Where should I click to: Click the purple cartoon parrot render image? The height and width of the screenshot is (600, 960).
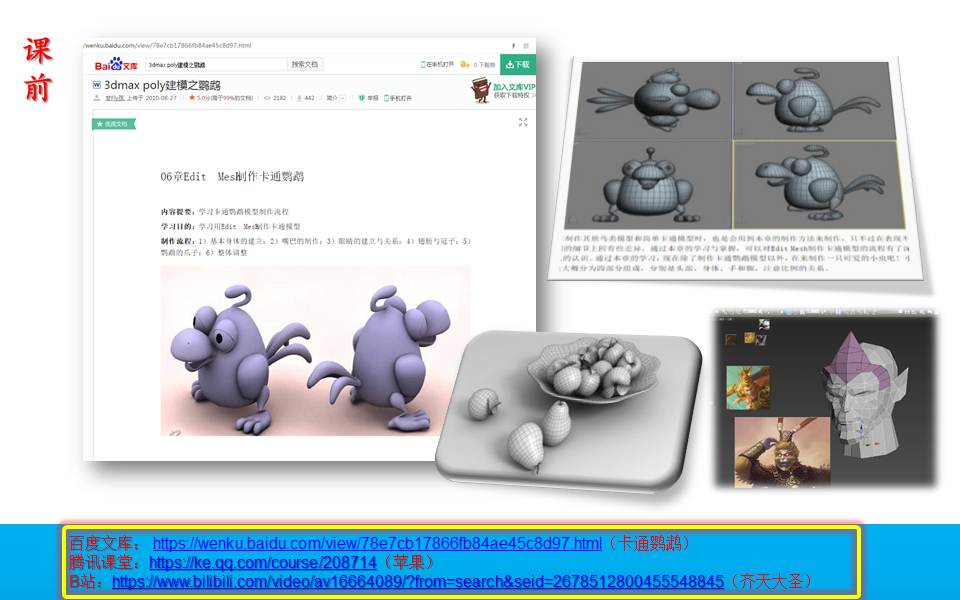pos(313,350)
